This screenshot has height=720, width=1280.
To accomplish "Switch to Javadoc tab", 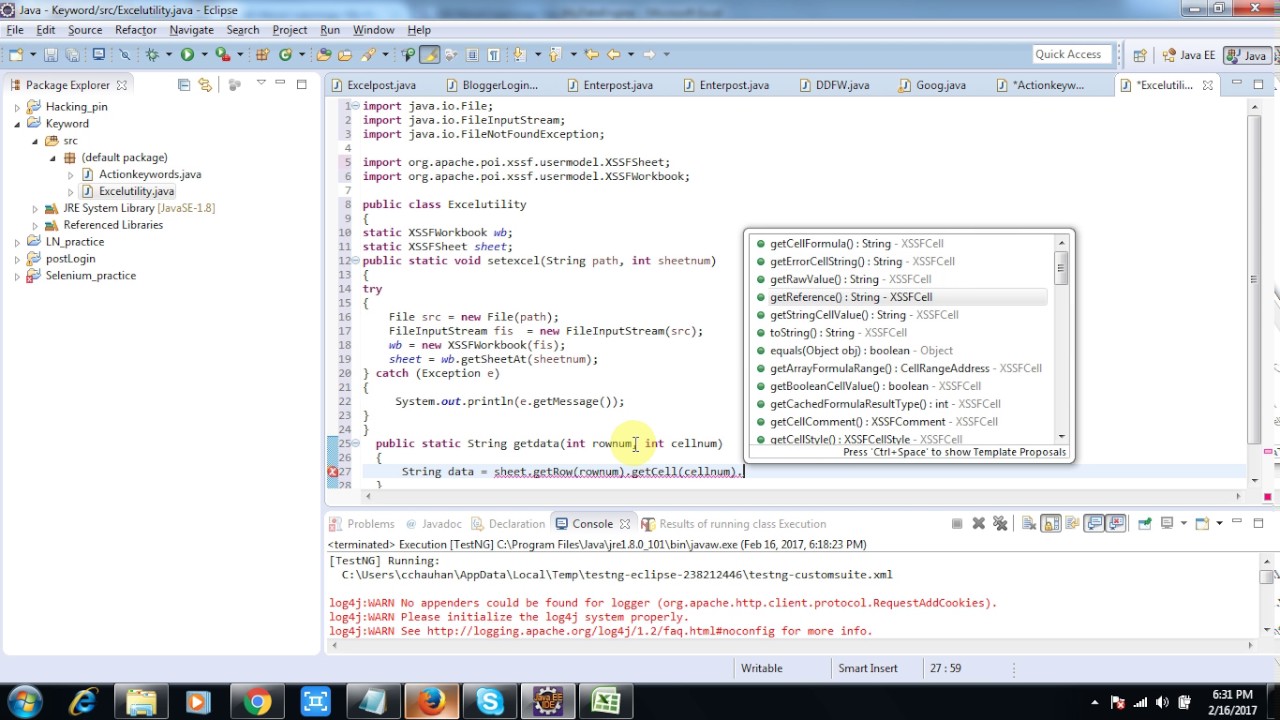I will tap(433, 523).
